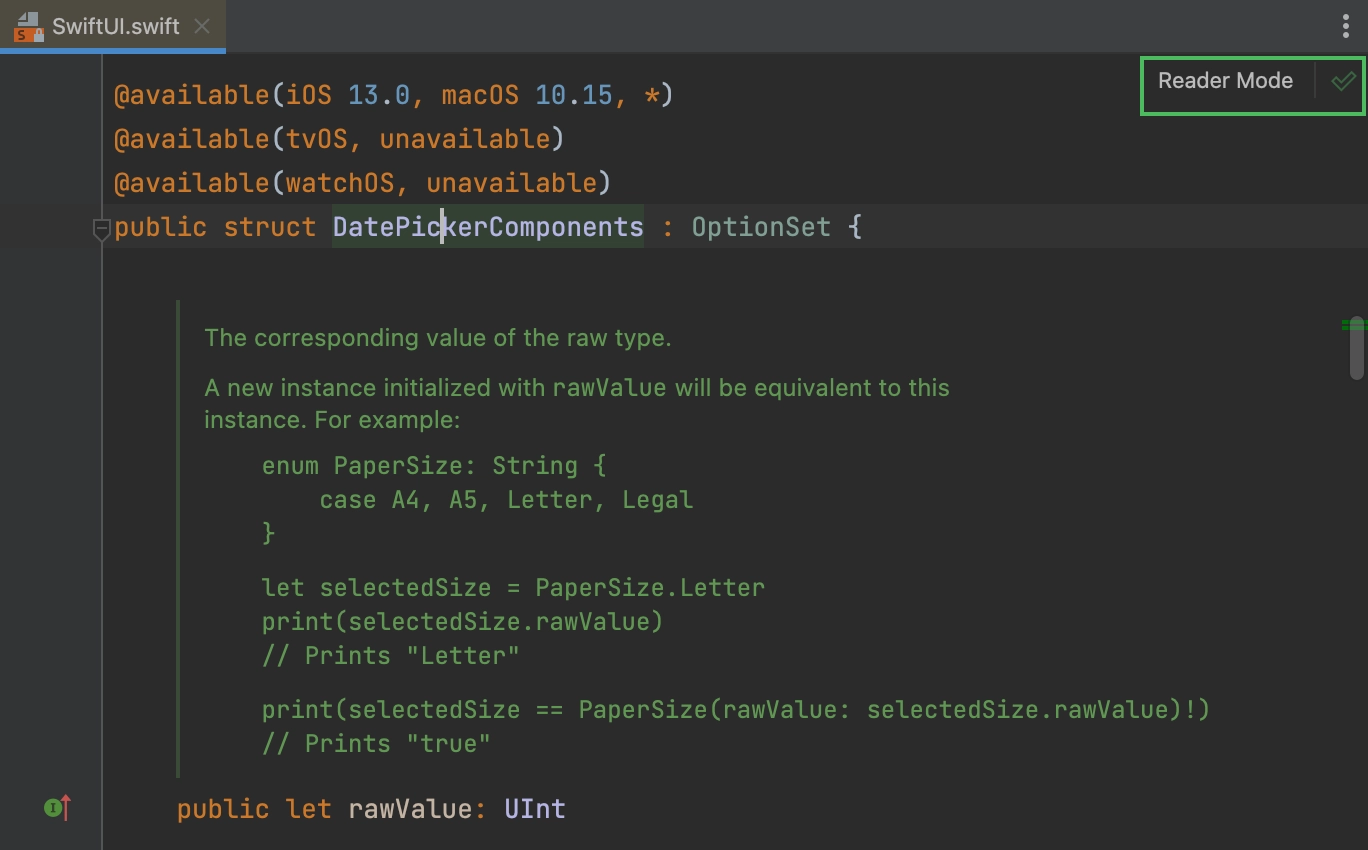The image size is (1368, 850).
Task: Collapse the DatePickerComponents struct fold marker
Action: [101, 229]
